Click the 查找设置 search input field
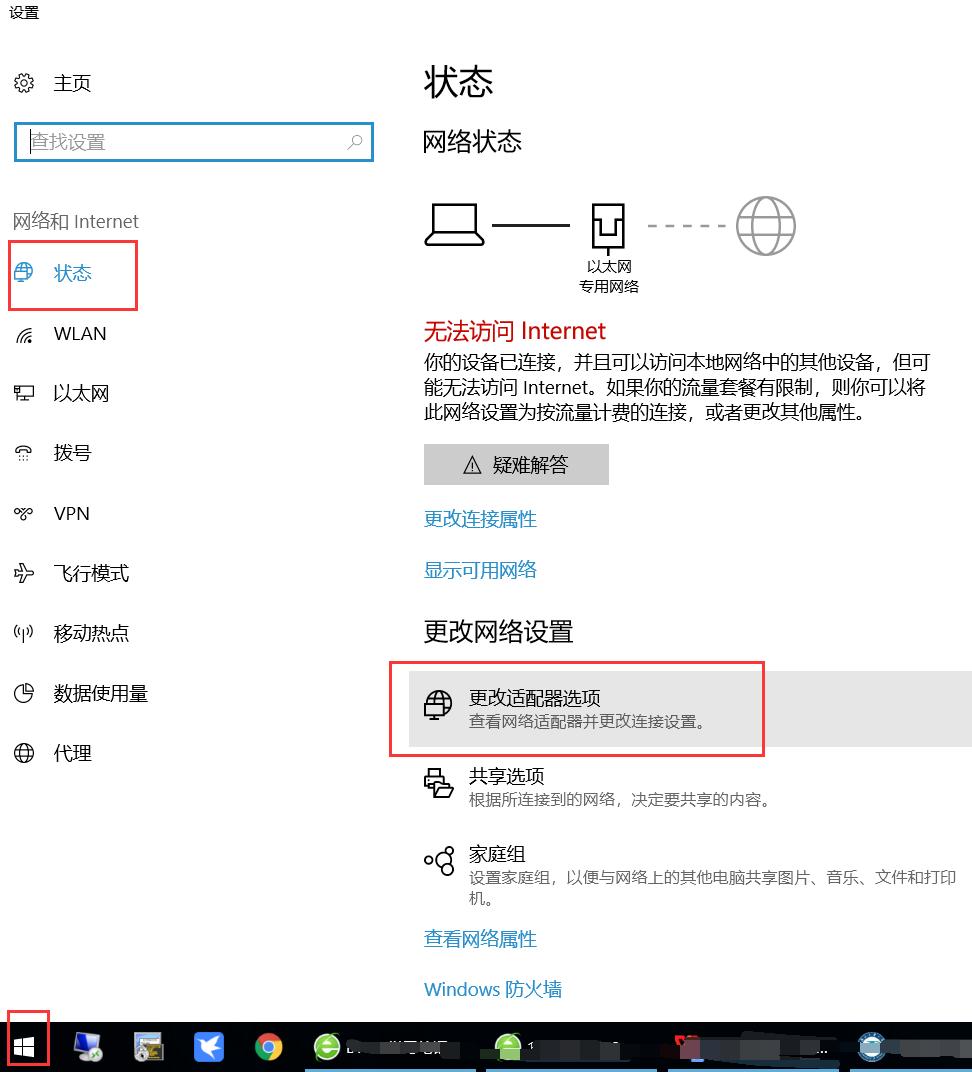The height and width of the screenshot is (1072, 972). tap(185, 142)
